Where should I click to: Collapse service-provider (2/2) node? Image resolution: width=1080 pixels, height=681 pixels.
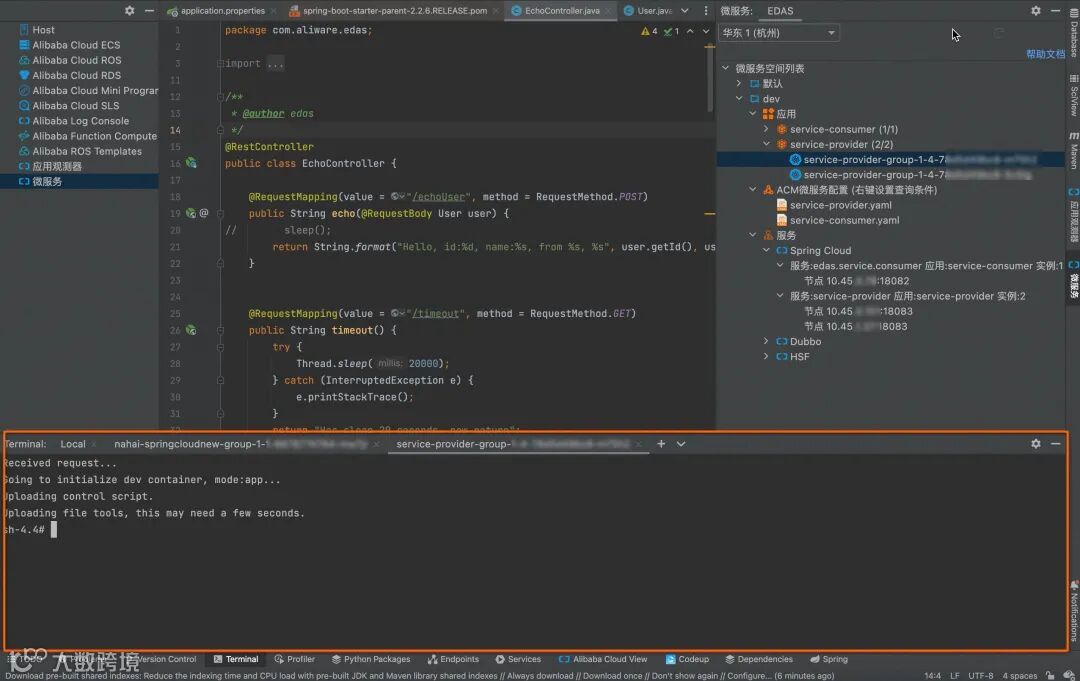coord(767,144)
